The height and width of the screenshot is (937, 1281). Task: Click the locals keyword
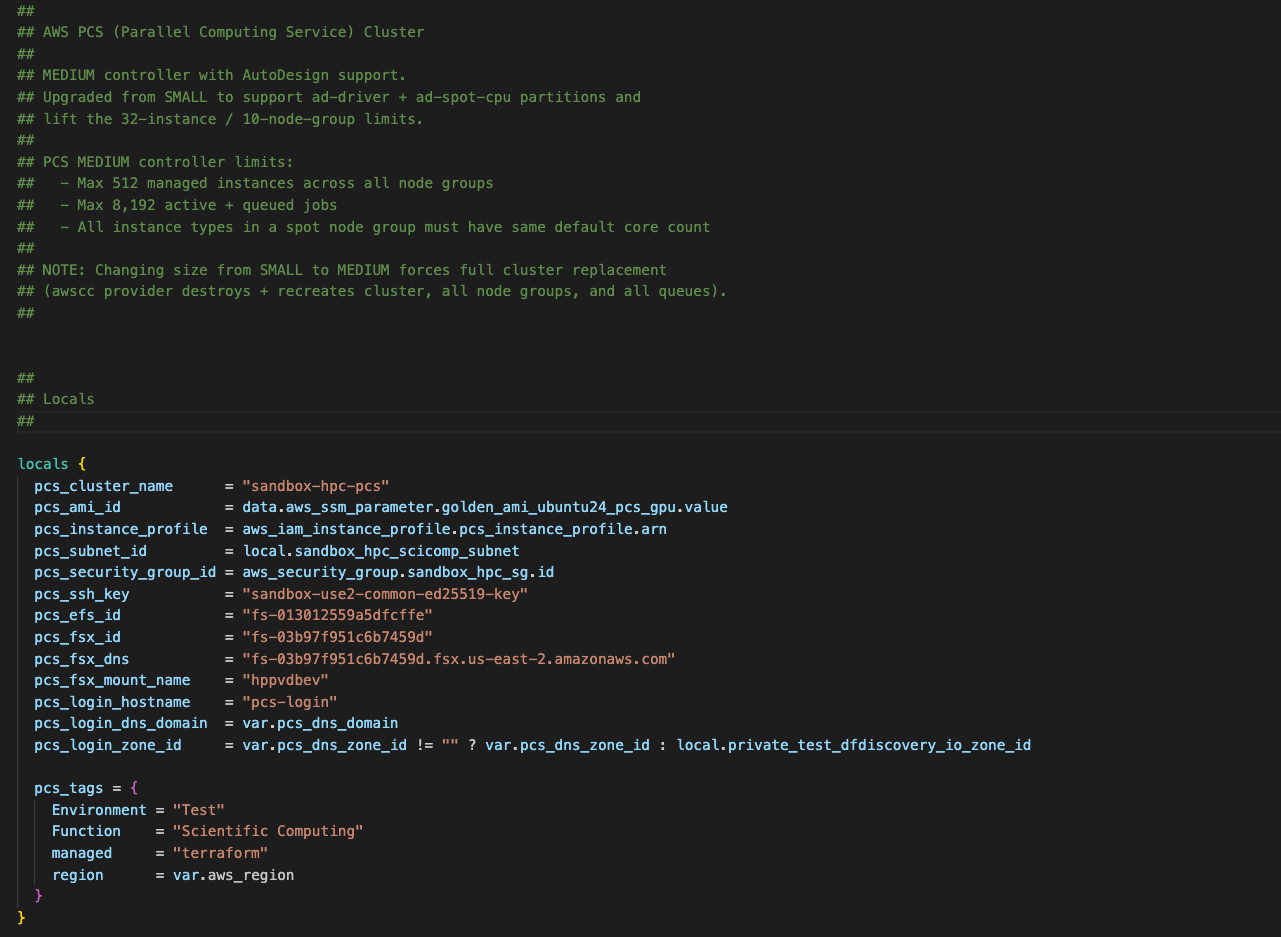43,464
